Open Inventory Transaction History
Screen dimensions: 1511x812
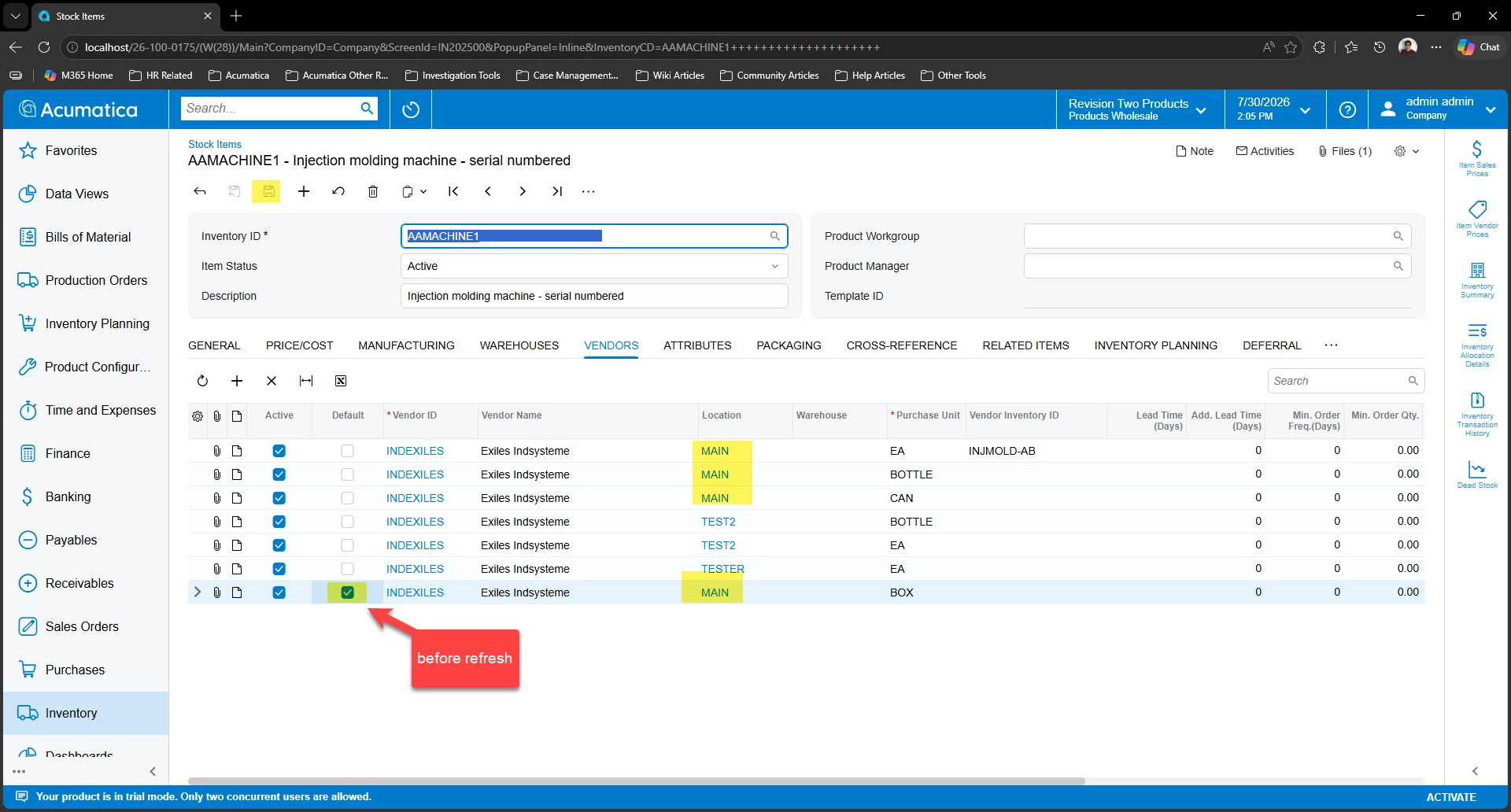[1477, 414]
